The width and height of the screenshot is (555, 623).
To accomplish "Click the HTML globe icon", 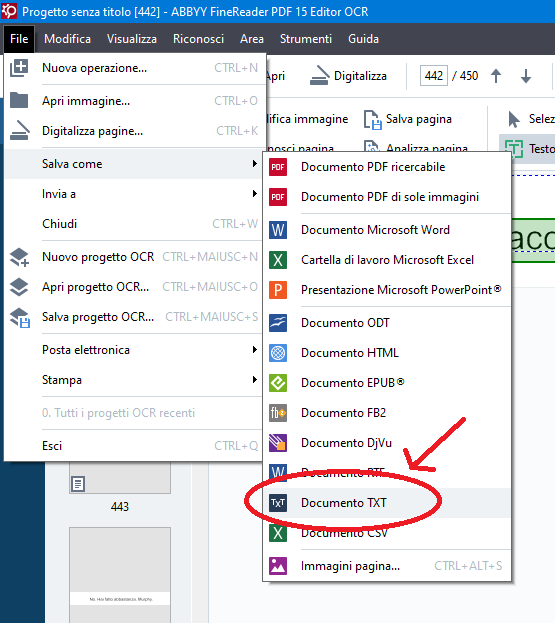I will click(x=278, y=353).
